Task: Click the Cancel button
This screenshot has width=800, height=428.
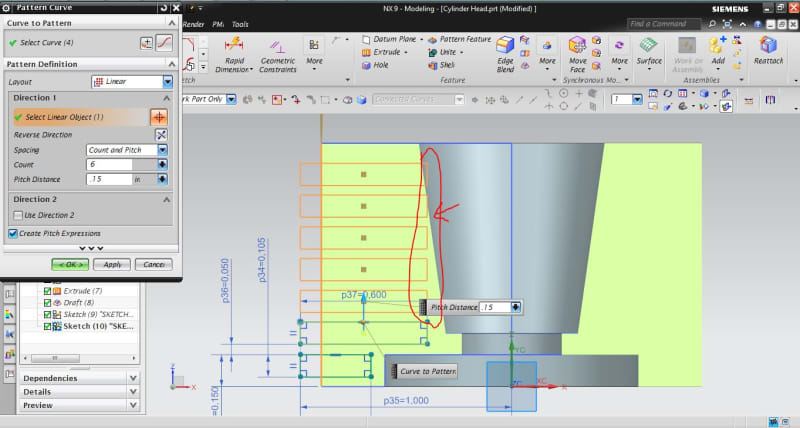Action: [154, 264]
